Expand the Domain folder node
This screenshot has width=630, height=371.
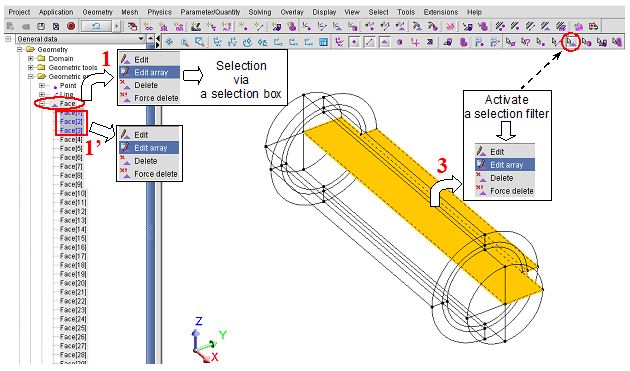pyautogui.click(x=31, y=59)
